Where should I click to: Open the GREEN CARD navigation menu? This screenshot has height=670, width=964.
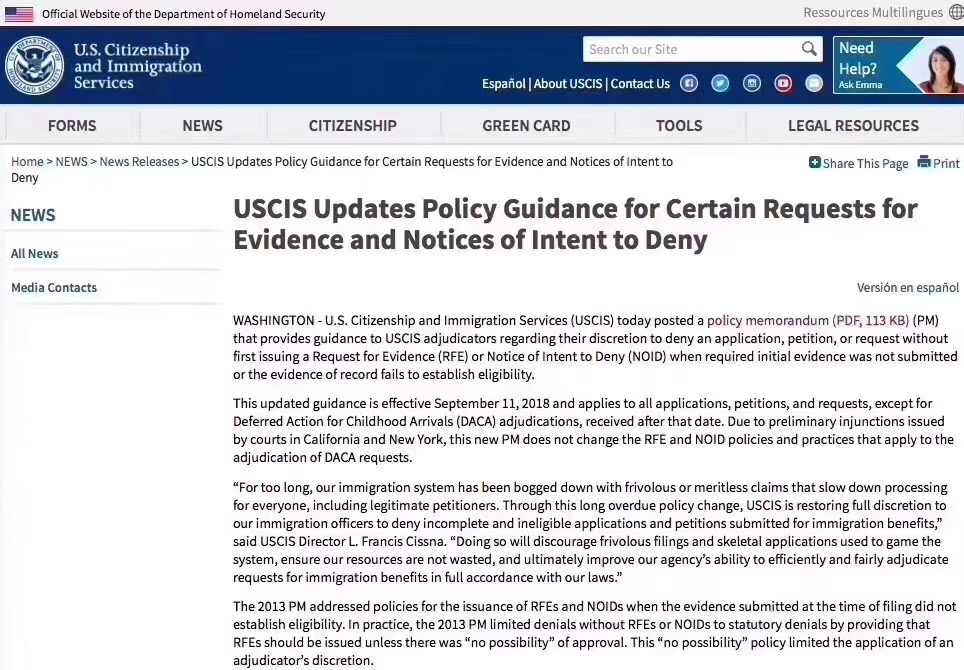tap(526, 125)
